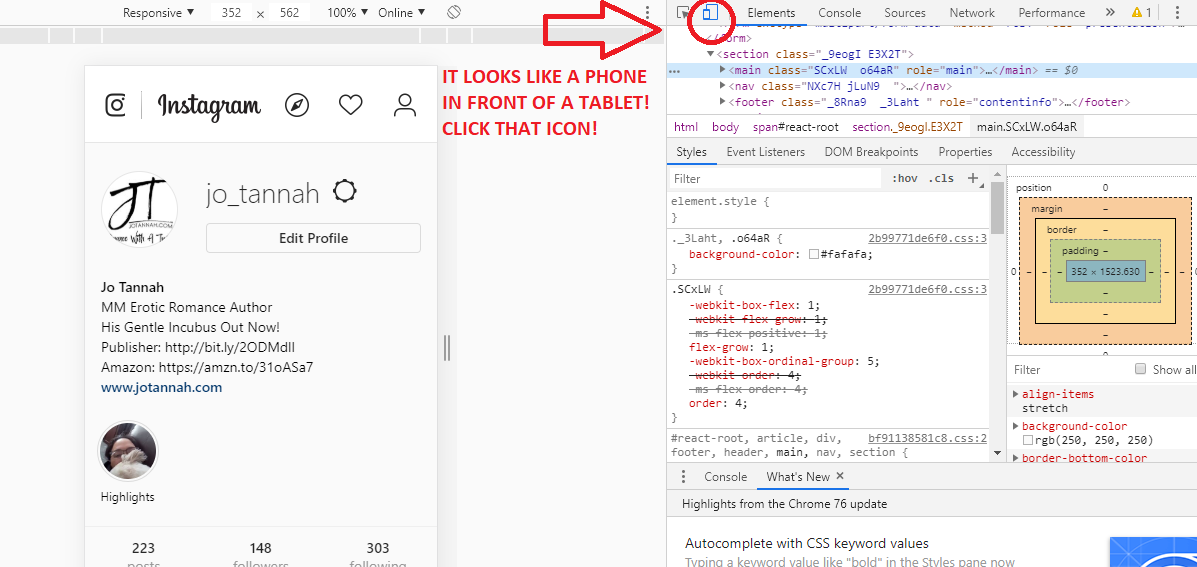
Task: Open the Instagram compass explore icon
Action: (297, 105)
